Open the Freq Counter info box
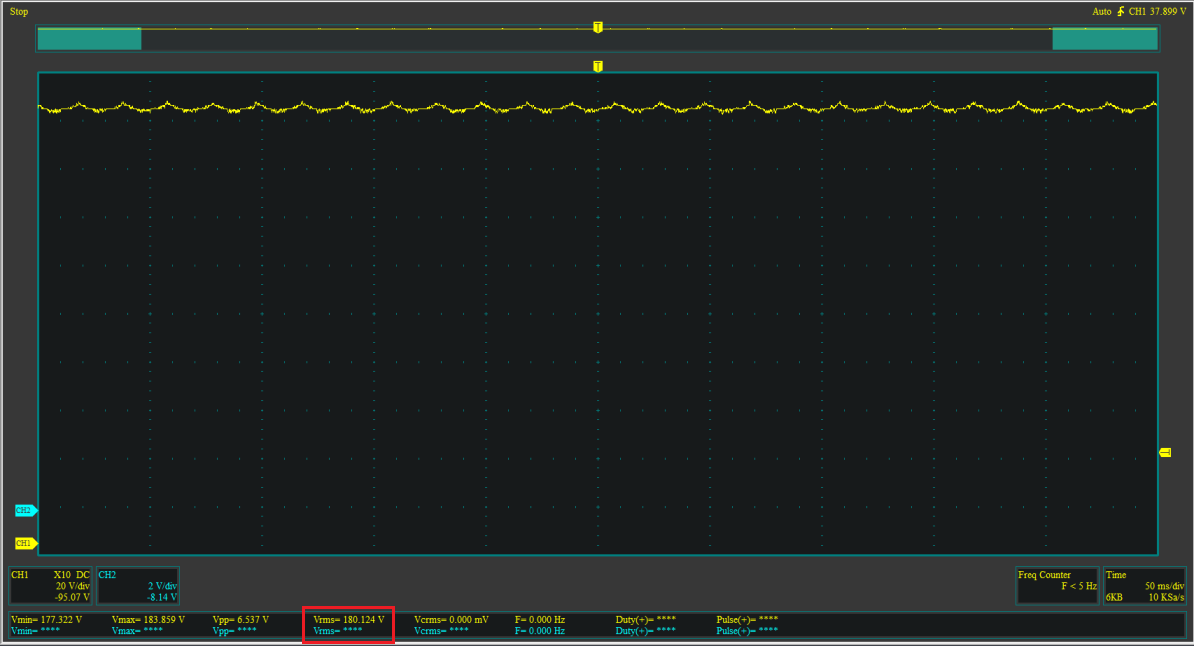The image size is (1194, 646). click(1057, 586)
